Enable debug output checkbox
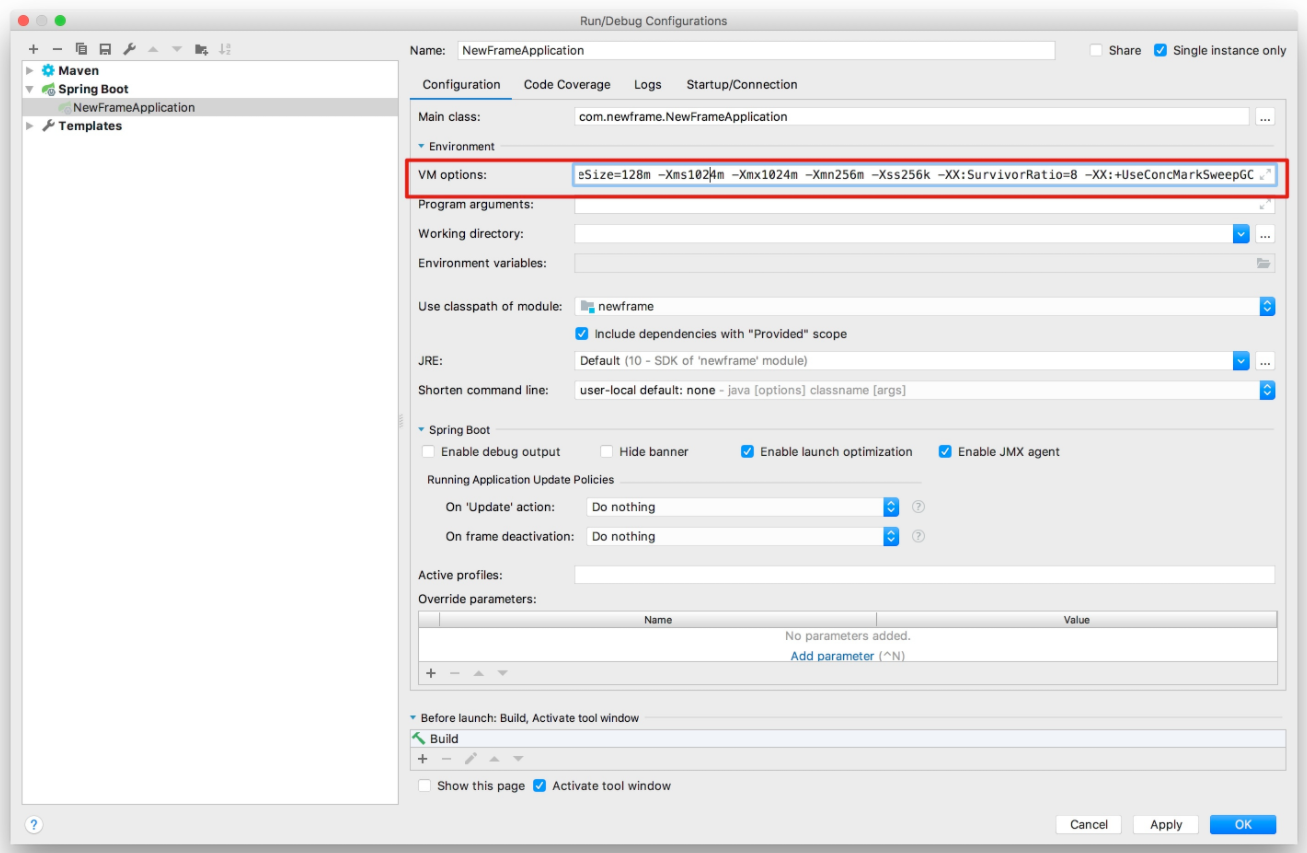This screenshot has height=853, width=1307. 428,452
